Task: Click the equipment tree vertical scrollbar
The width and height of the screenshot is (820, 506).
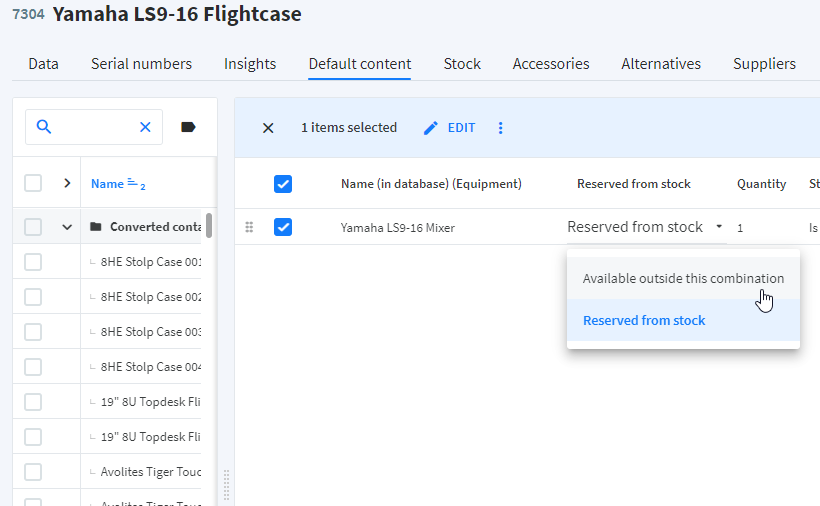Action: tap(209, 225)
